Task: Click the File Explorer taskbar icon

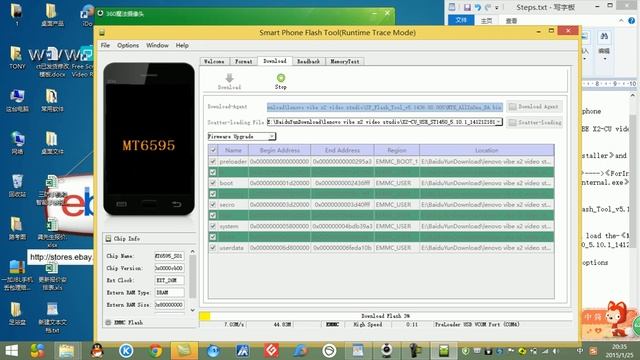Action: (x=66, y=351)
